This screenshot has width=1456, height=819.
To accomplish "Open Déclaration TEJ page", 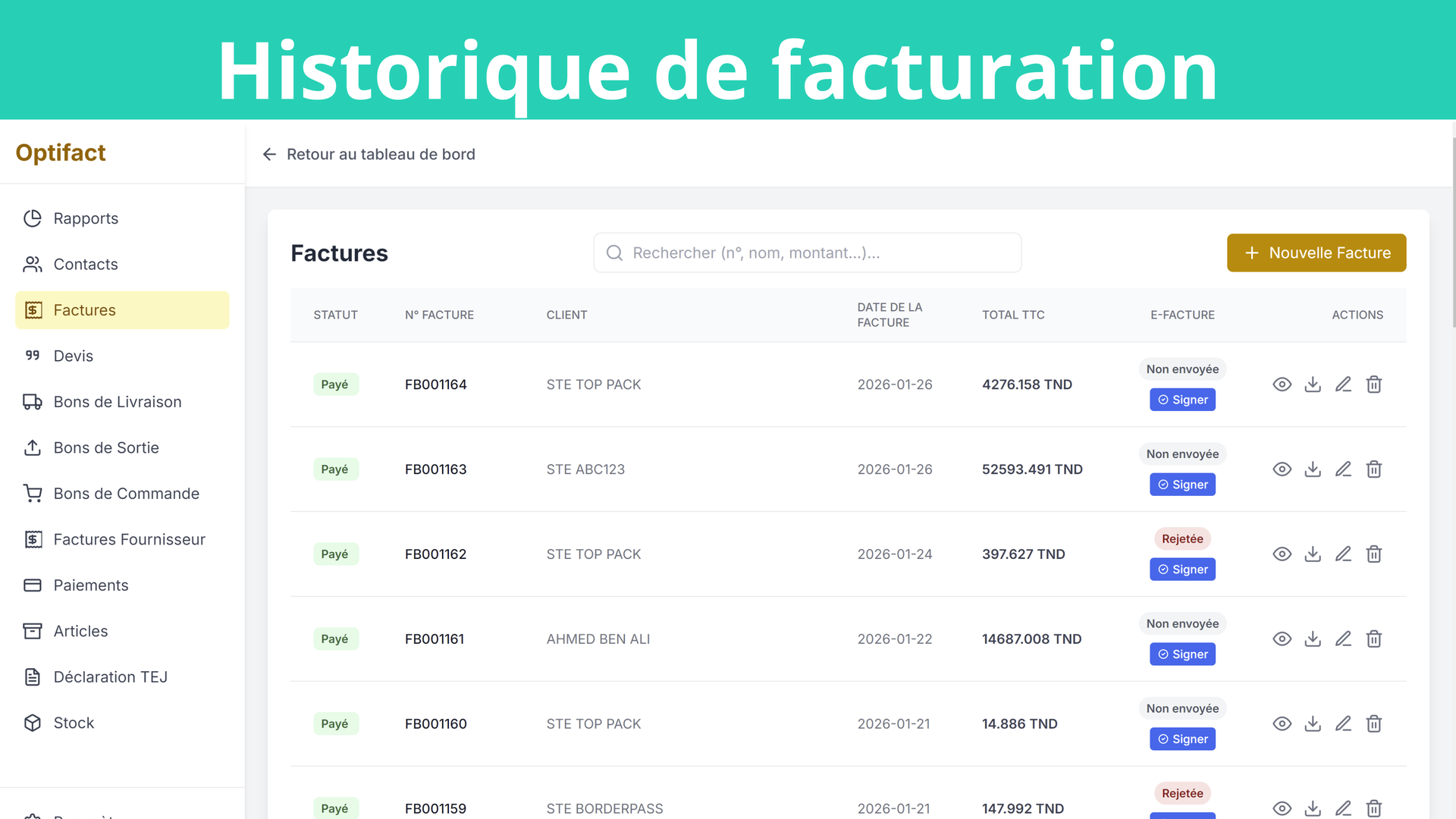I will tap(111, 677).
